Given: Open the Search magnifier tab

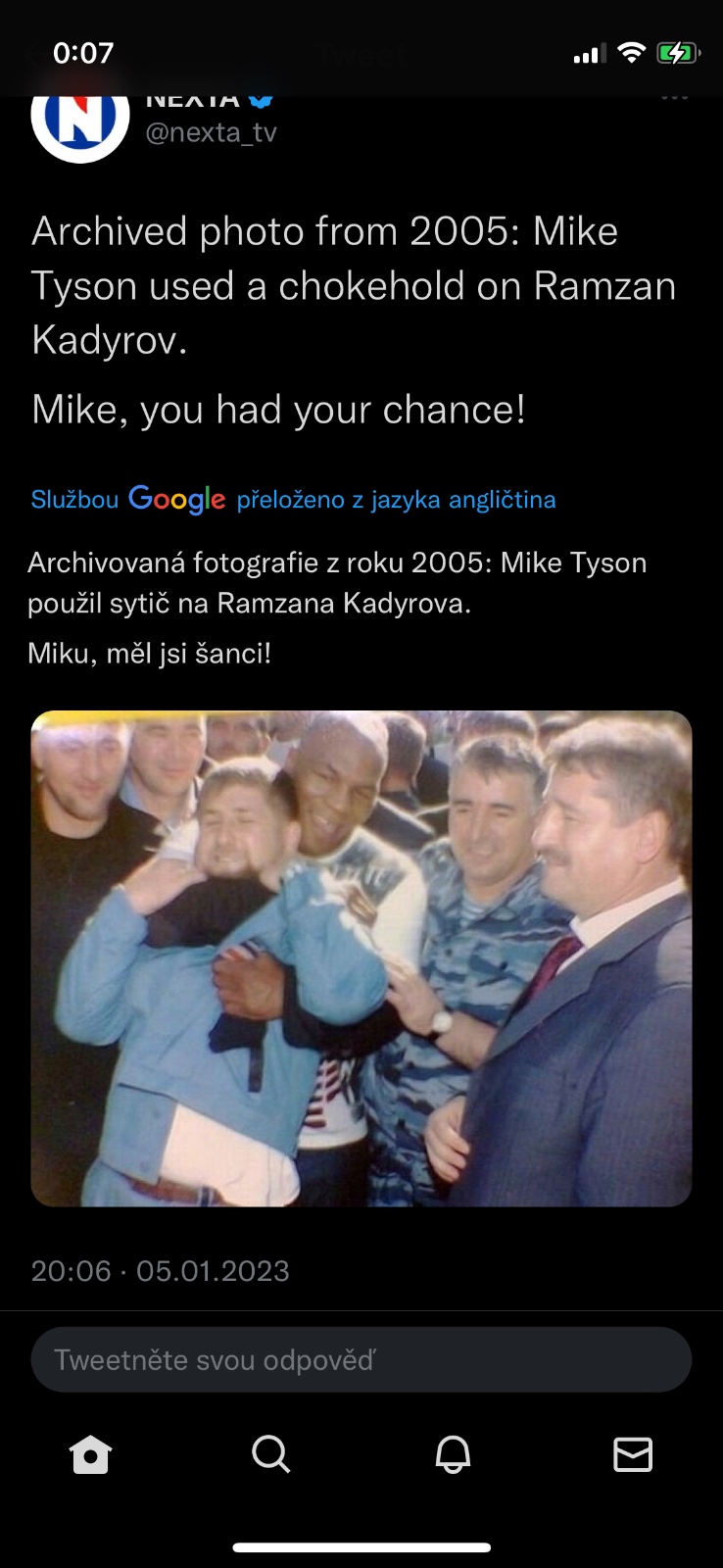Looking at the screenshot, I should click(271, 1454).
